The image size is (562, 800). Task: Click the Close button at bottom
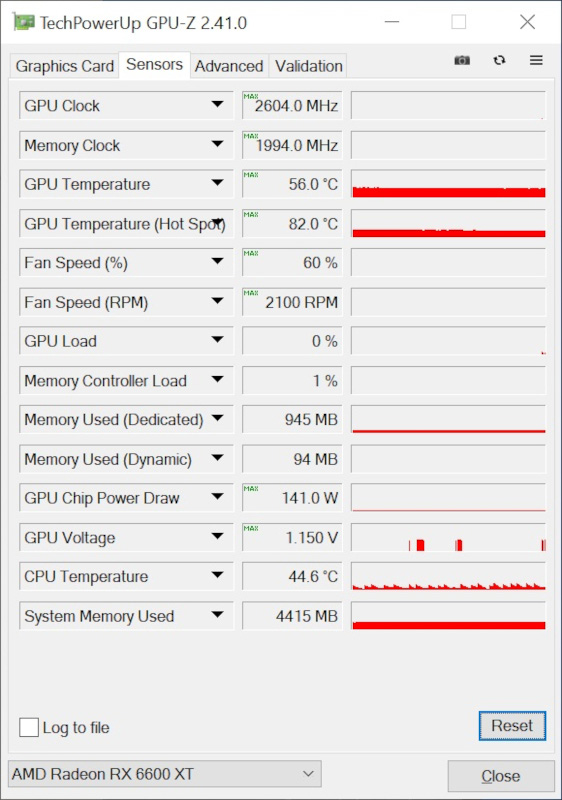(501, 776)
